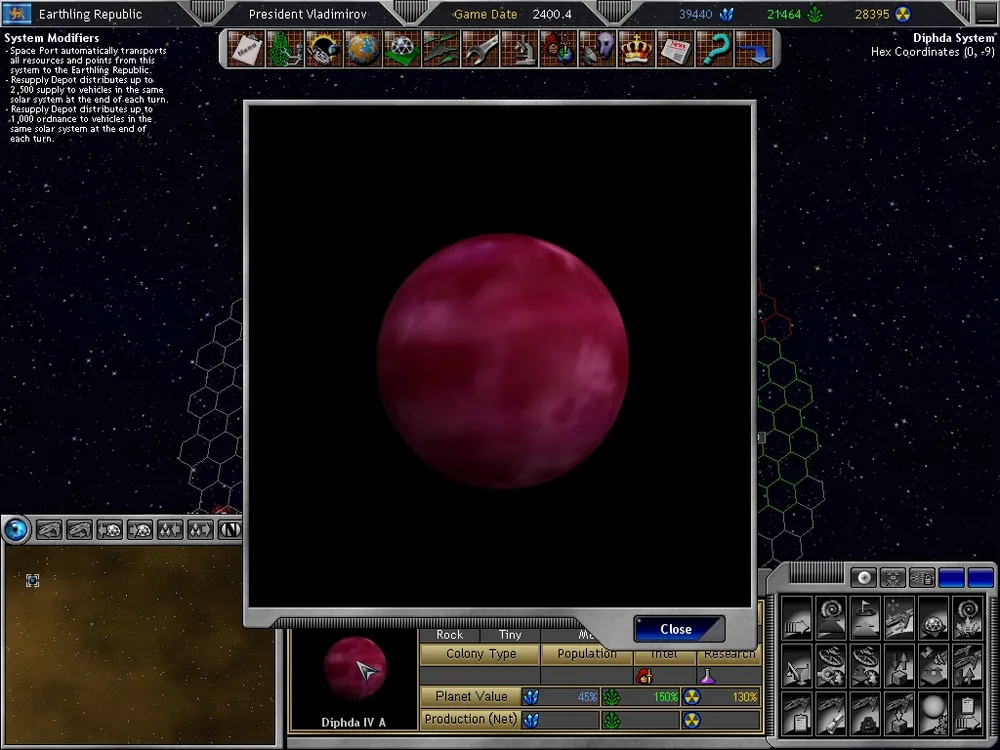Image resolution: width=1000 pixels, height=750 pixels.
Task: Open the newspaper News log icon
Action: click(x=676, y=48)
